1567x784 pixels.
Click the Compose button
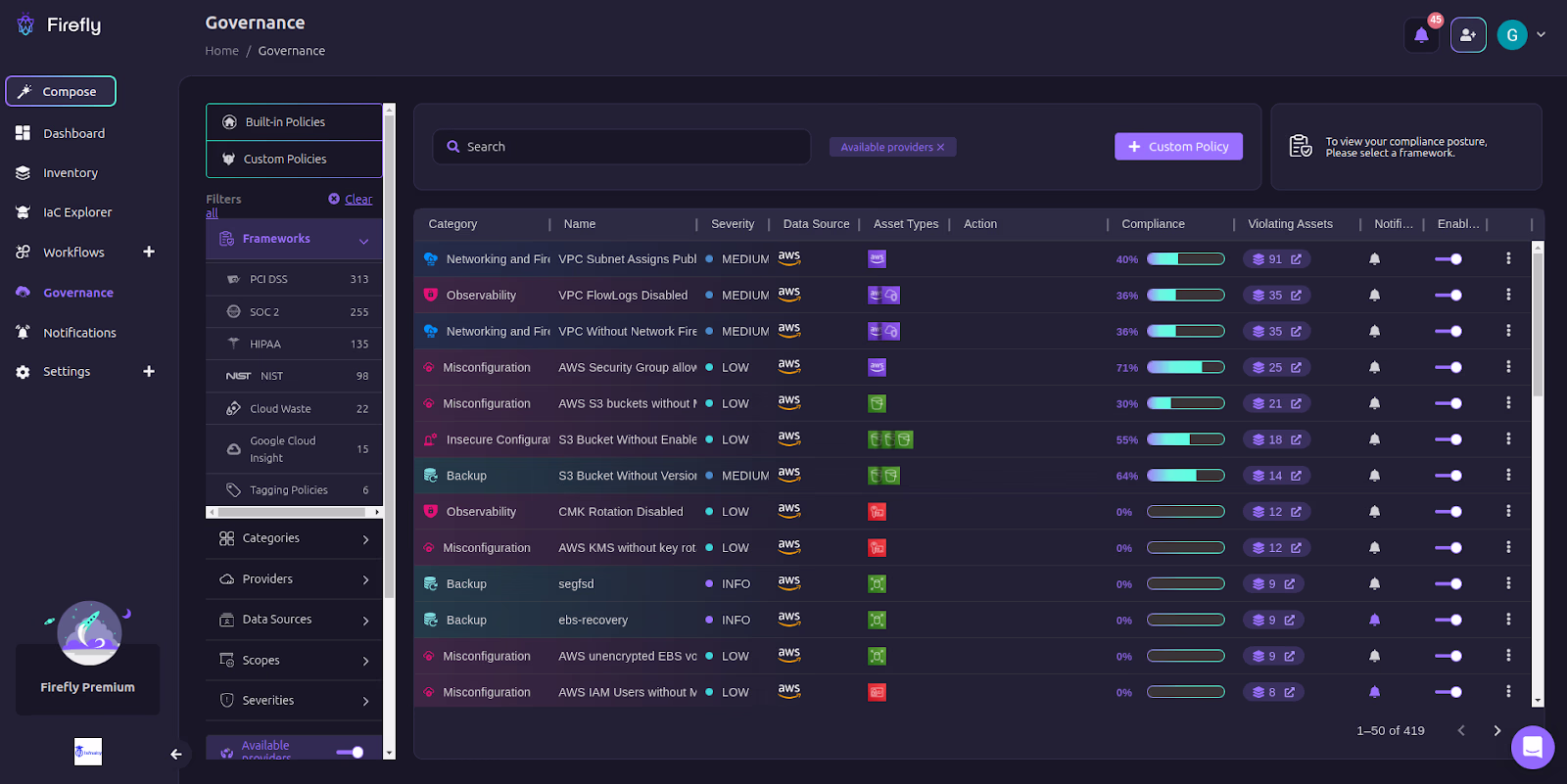click(x=61, y=91)
